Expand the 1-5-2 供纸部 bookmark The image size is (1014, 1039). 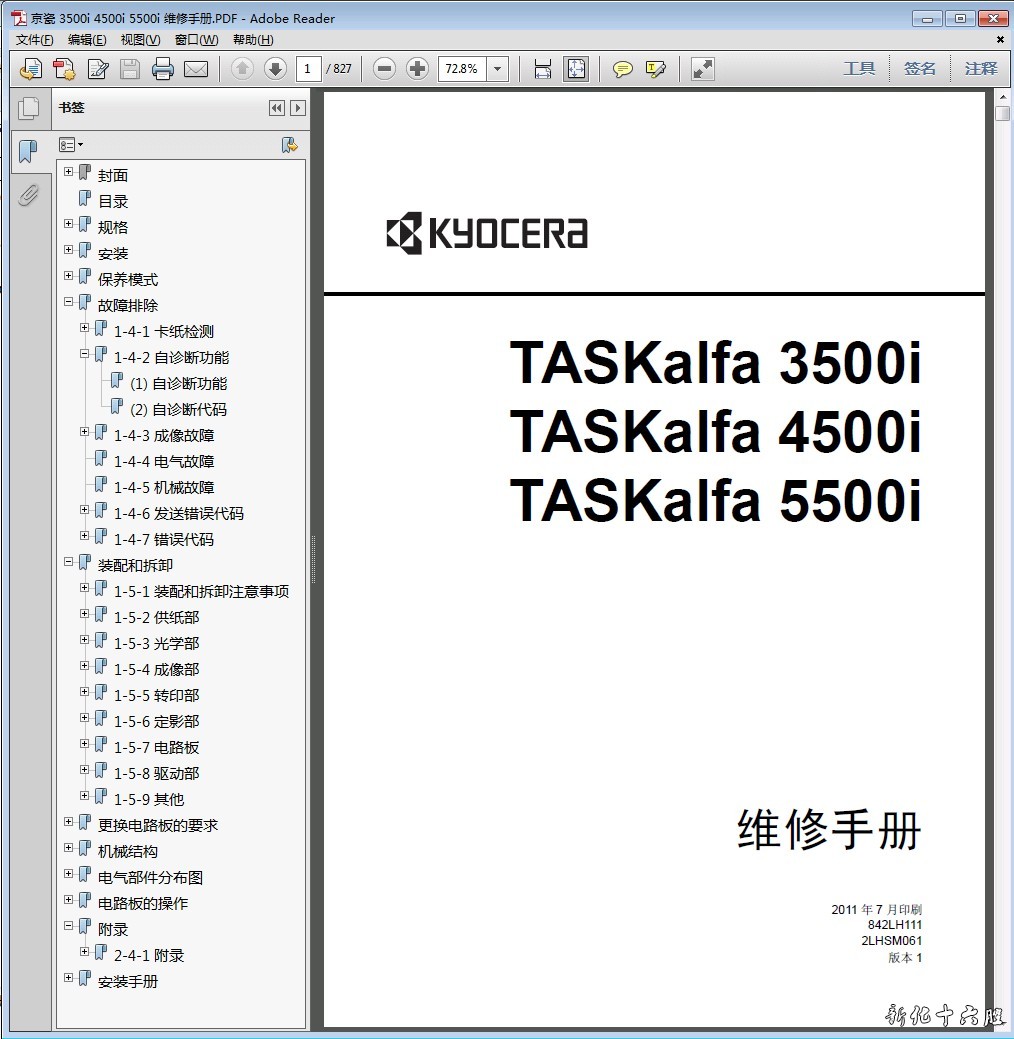(x=85, y=614)
